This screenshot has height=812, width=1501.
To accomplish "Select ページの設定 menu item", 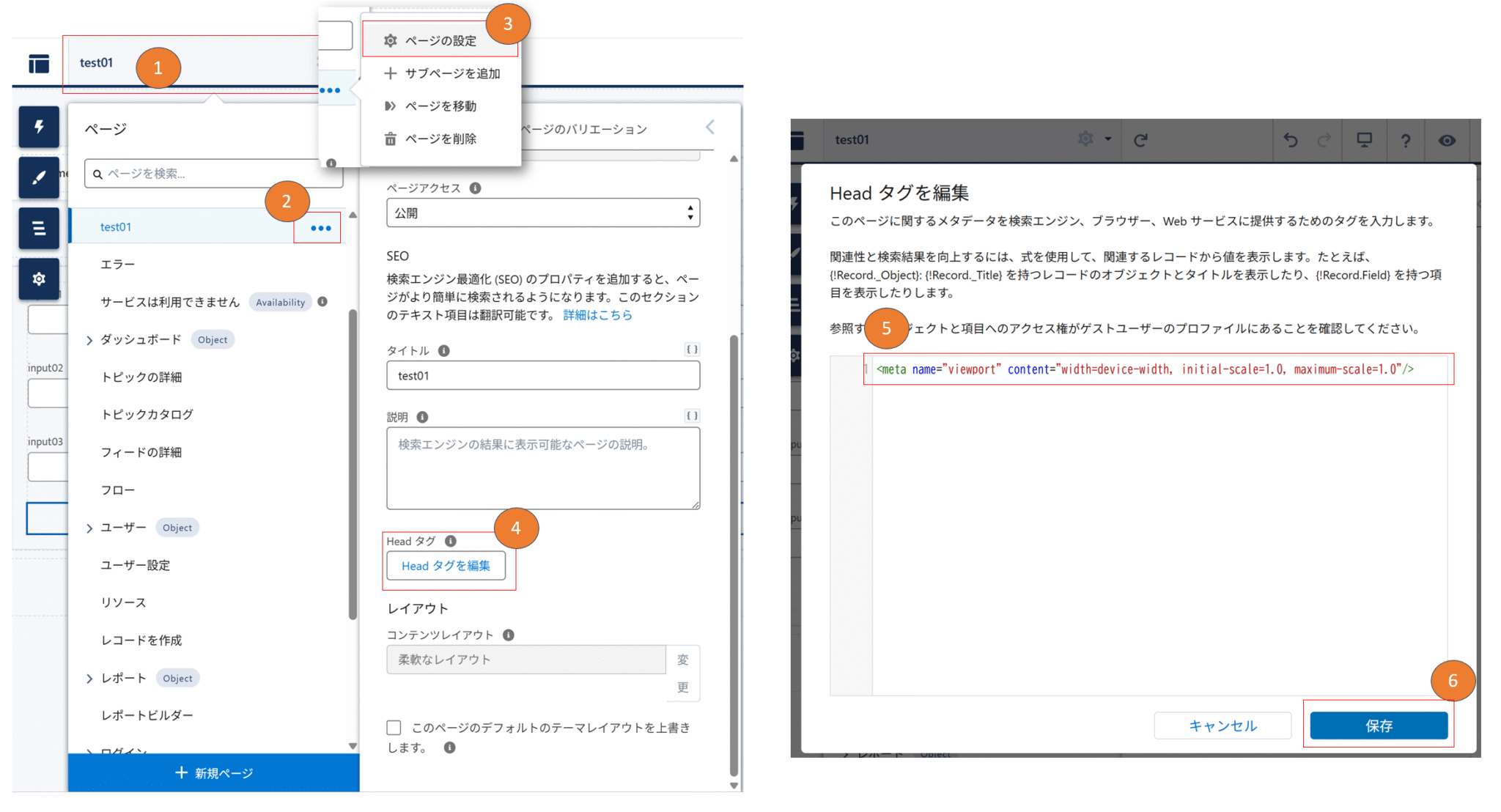I will tap(440, 41).
